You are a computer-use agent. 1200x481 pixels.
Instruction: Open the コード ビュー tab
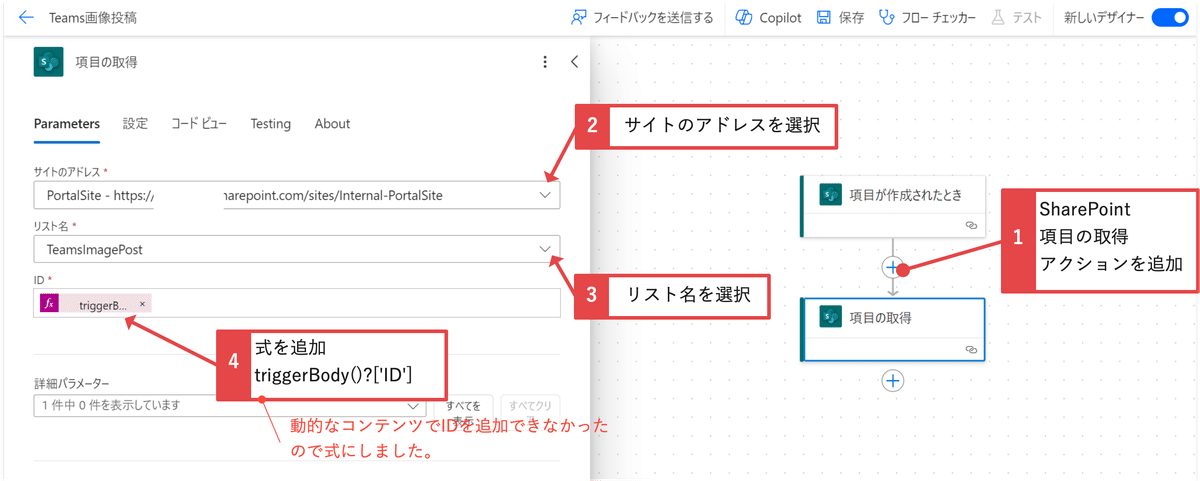click(x=199, y=124)
